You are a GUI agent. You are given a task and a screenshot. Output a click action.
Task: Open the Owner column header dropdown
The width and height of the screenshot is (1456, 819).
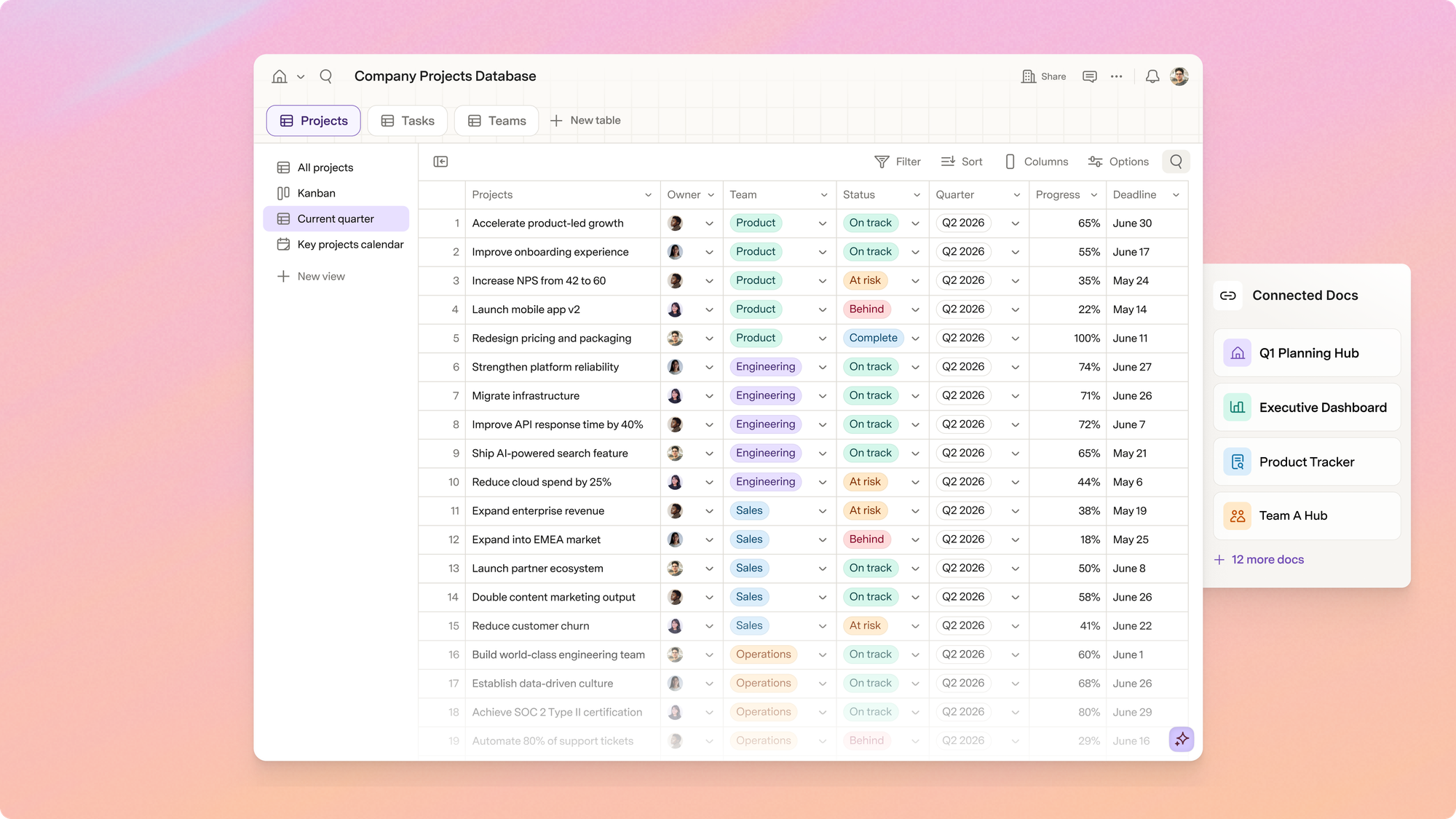coord(711,195)
